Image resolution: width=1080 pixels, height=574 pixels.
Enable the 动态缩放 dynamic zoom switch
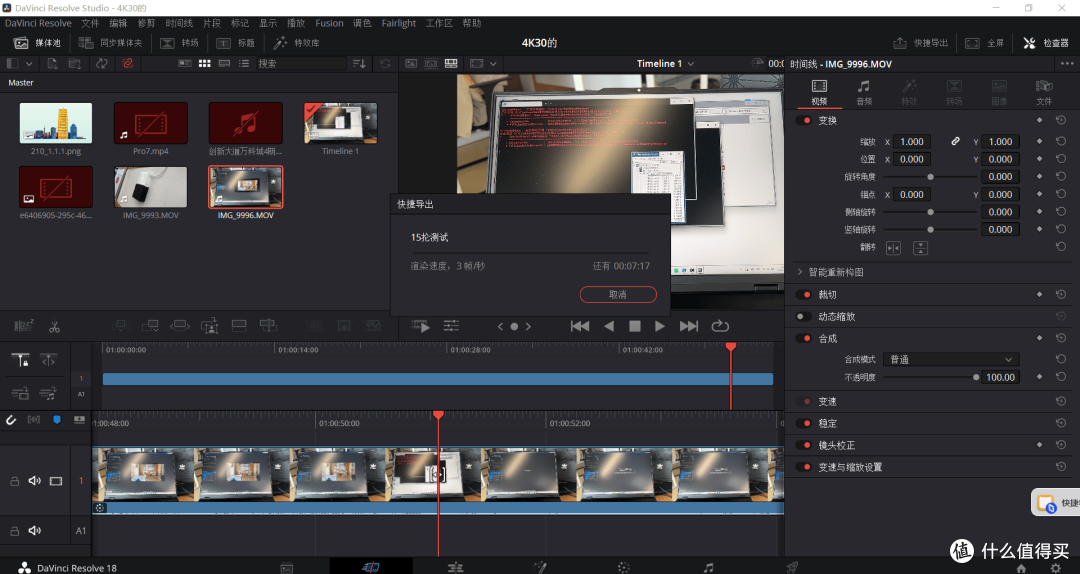tap(804, 316)
